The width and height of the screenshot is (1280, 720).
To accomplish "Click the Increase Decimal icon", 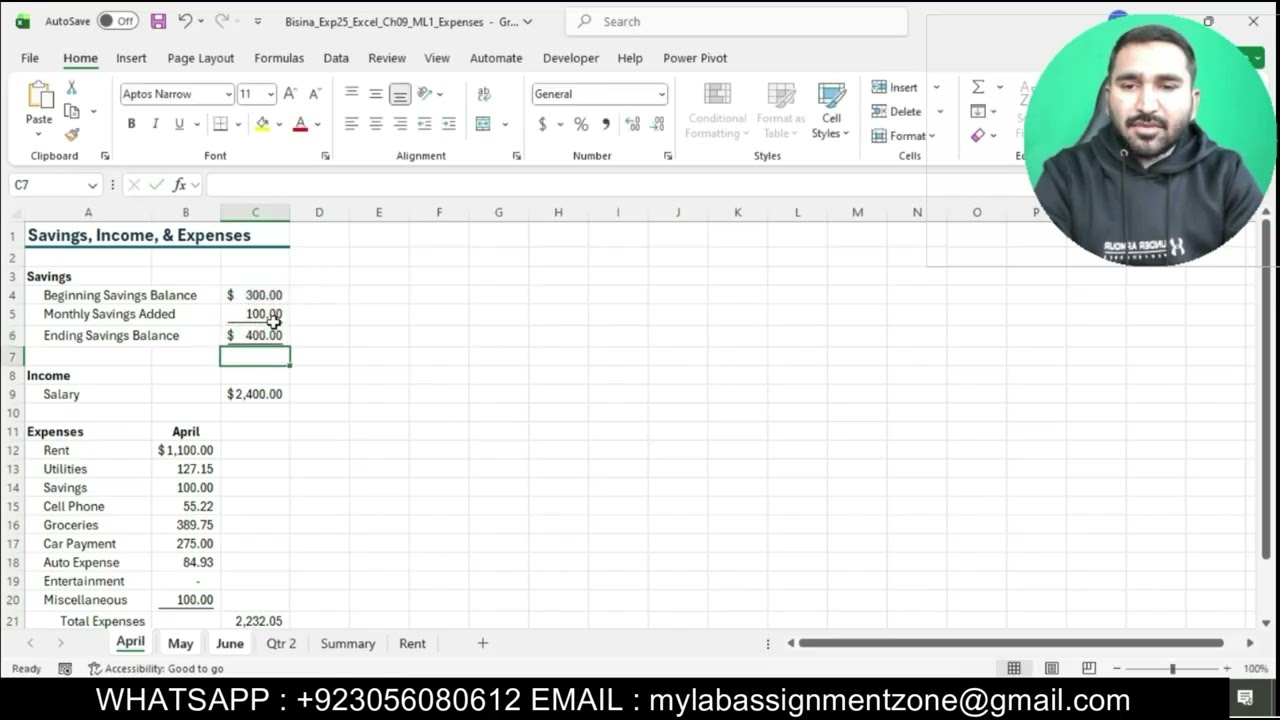I will tap(632, 124).
